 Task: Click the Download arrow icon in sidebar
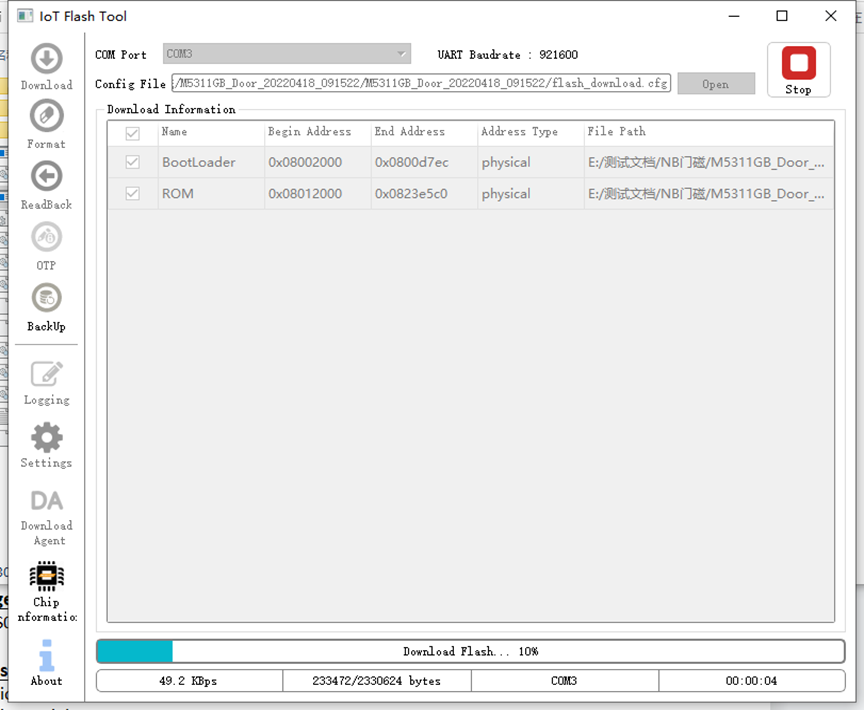tap(46, 58)
